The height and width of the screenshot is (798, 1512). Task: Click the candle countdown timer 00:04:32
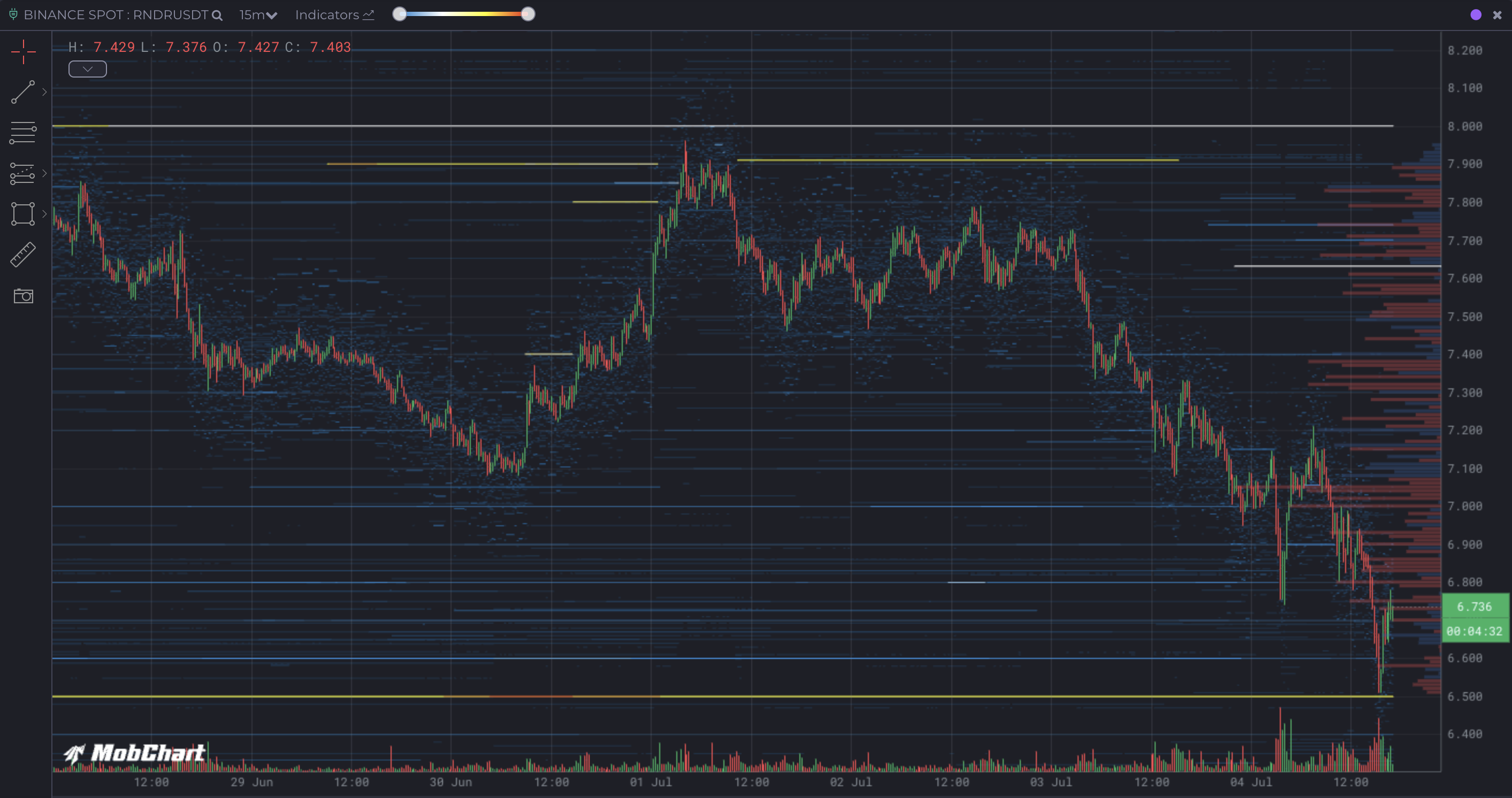point(1475,632)
